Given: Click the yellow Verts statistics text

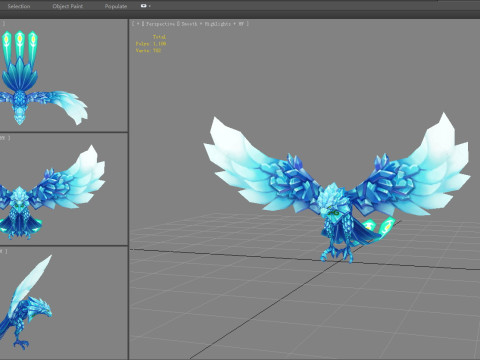Looking at the screenshot, I should [148, 51].
